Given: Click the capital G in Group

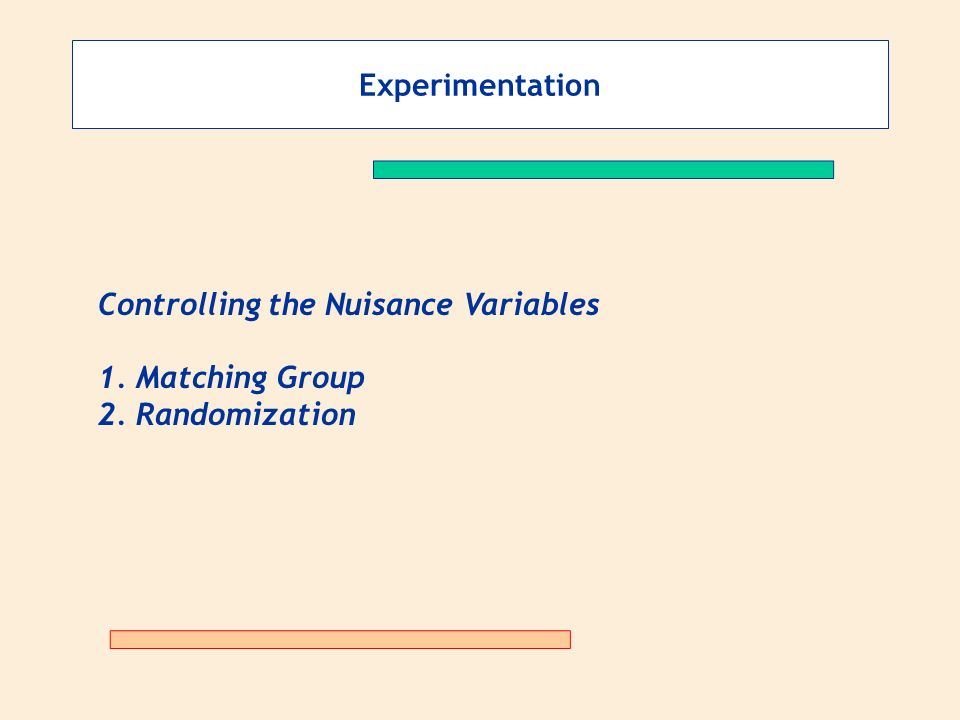Looking at the screenshot, I should tap(288, 378).
